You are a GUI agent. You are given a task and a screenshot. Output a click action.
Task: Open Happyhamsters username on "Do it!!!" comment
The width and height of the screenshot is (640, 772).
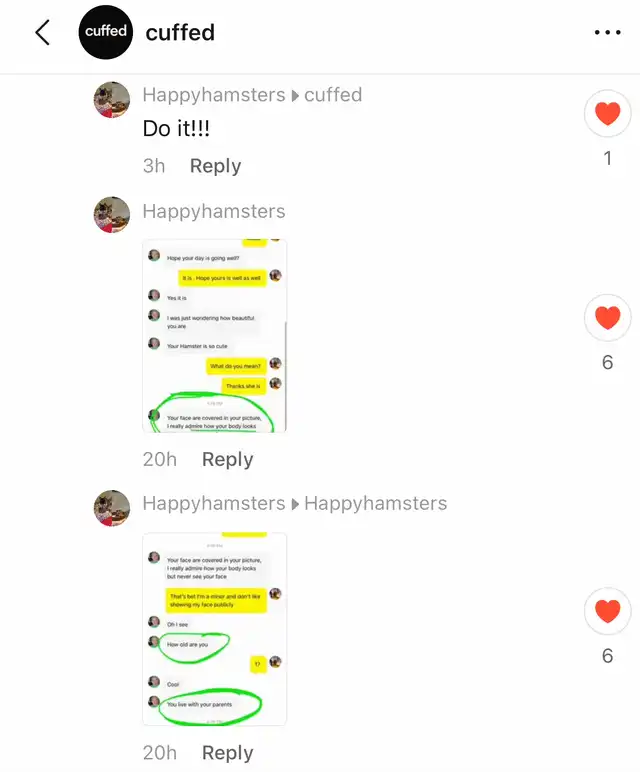coord(214,95)
